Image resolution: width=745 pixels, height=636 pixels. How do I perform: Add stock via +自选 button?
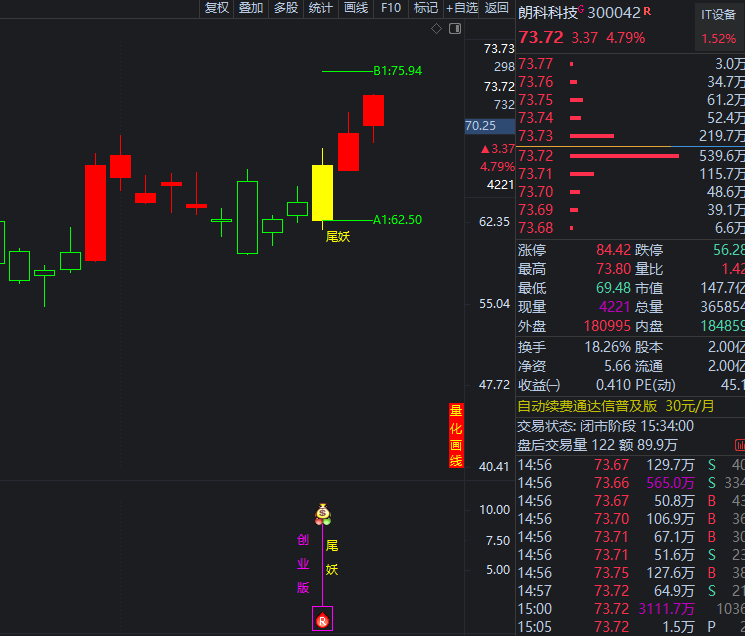[x=461, y=8]
